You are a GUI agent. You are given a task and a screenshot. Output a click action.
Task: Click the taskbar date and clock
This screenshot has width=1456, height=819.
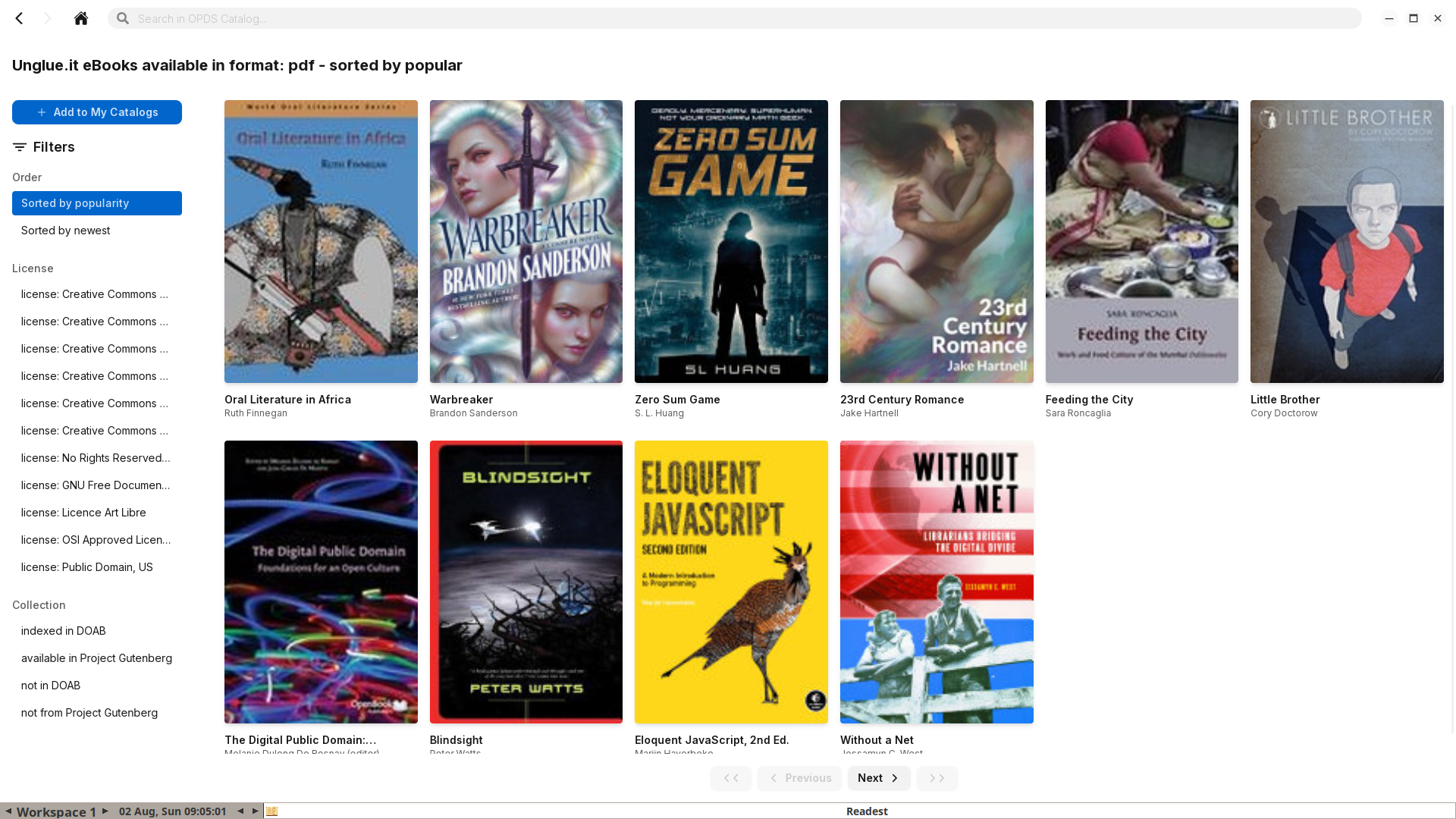click(173, 811)
